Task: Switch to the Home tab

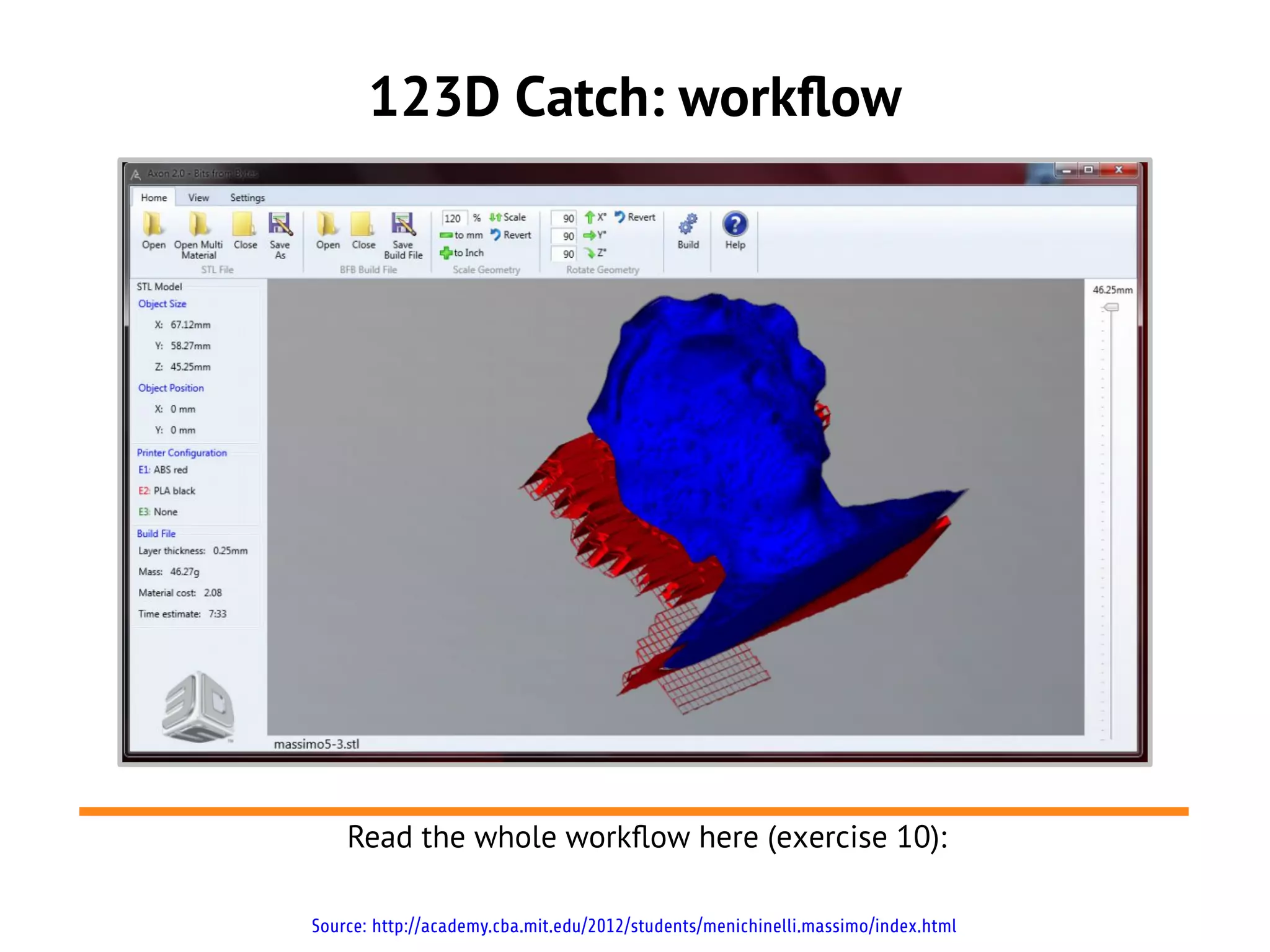Action: 154,198
